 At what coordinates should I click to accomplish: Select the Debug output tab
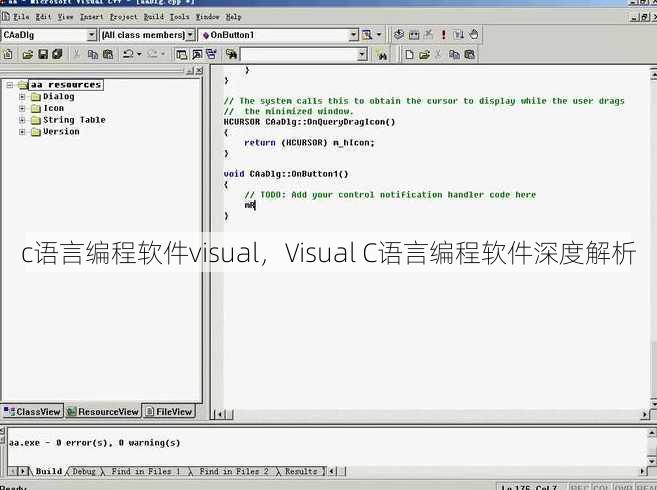84,471
